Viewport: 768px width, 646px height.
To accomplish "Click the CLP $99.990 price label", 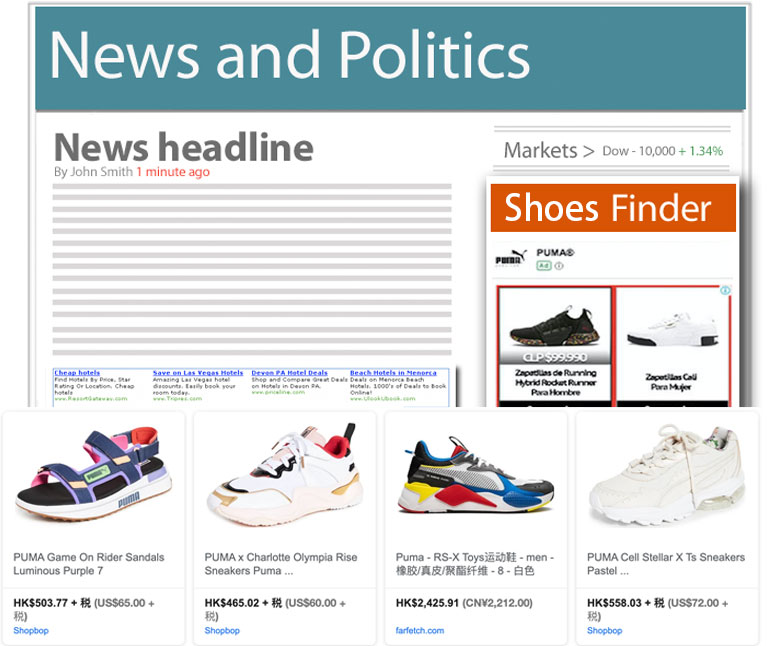I will (x=555, y=357).
